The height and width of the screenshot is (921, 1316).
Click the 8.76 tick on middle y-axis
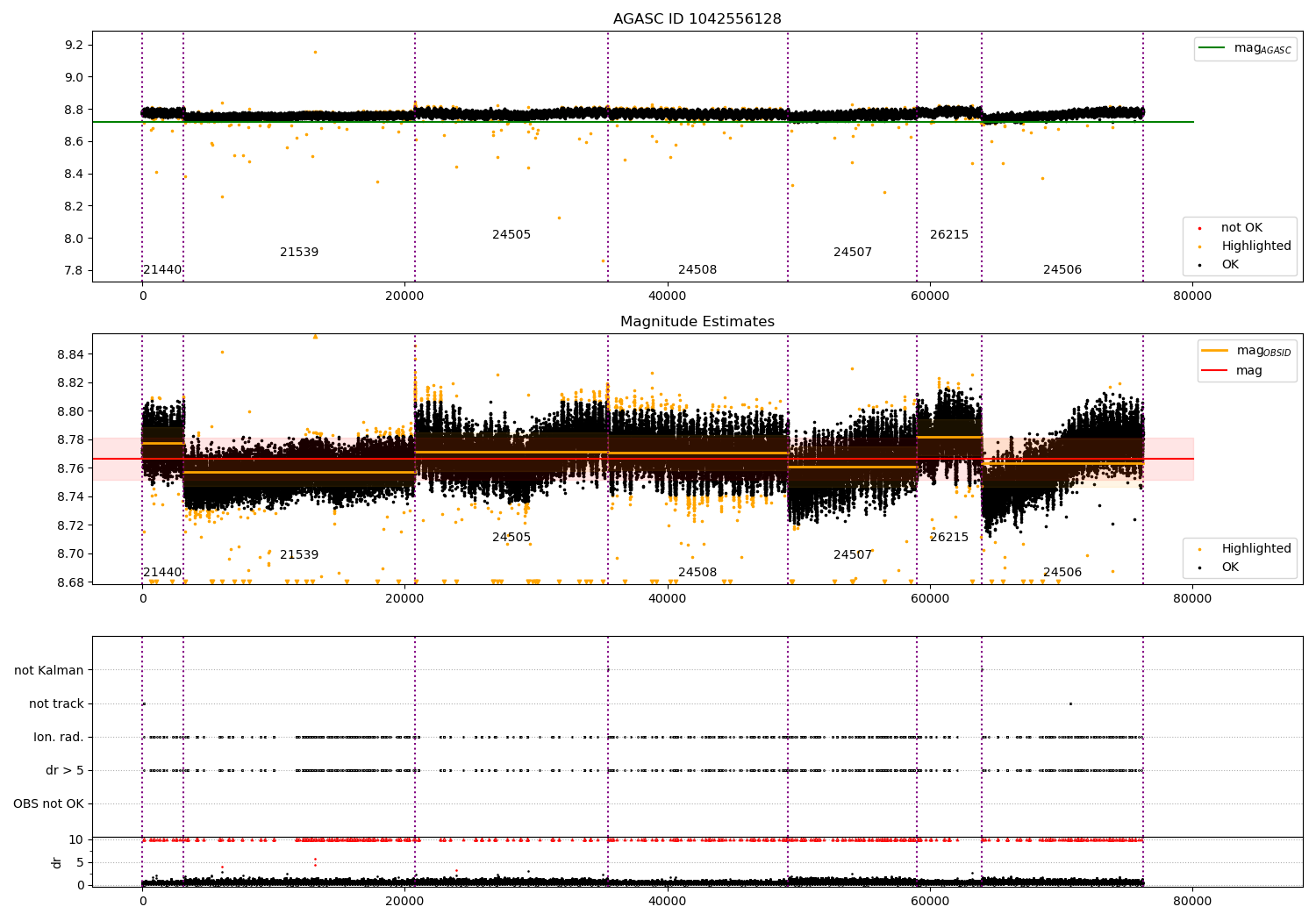71,468
